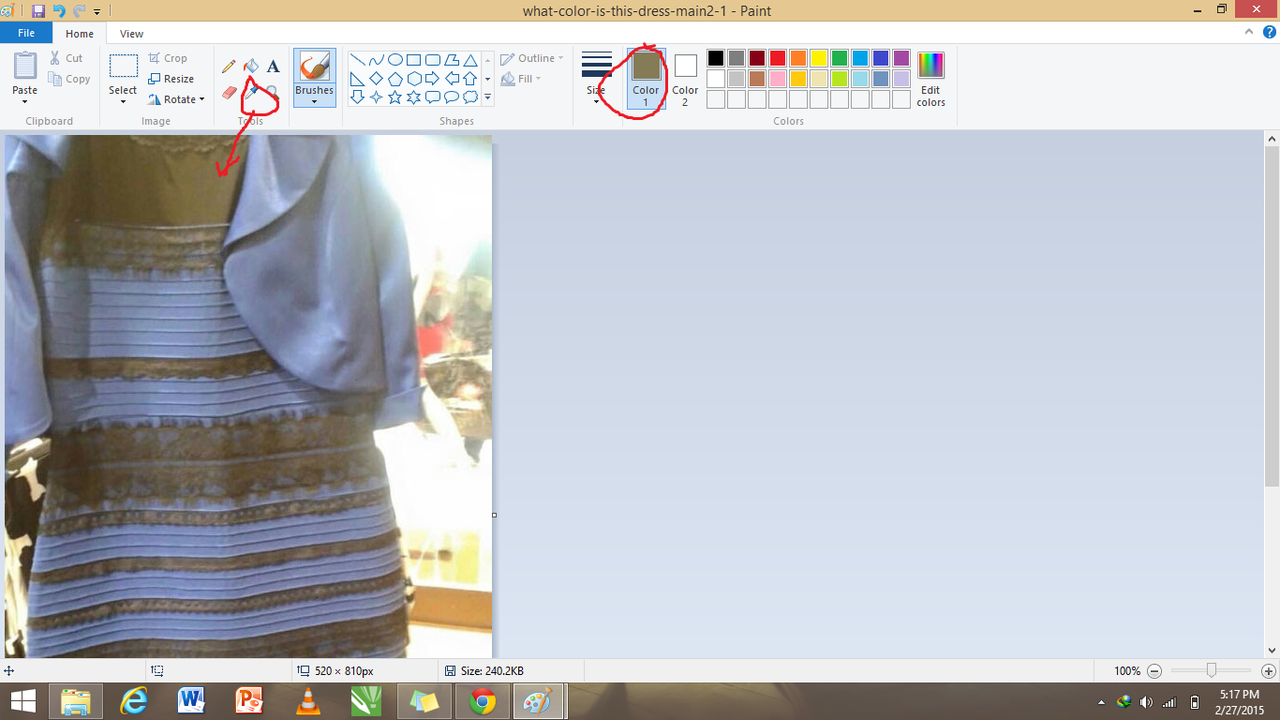Choose the Curve shape
The width and height of the screenshot is (1280, 720).
click(x=376, y=60)
